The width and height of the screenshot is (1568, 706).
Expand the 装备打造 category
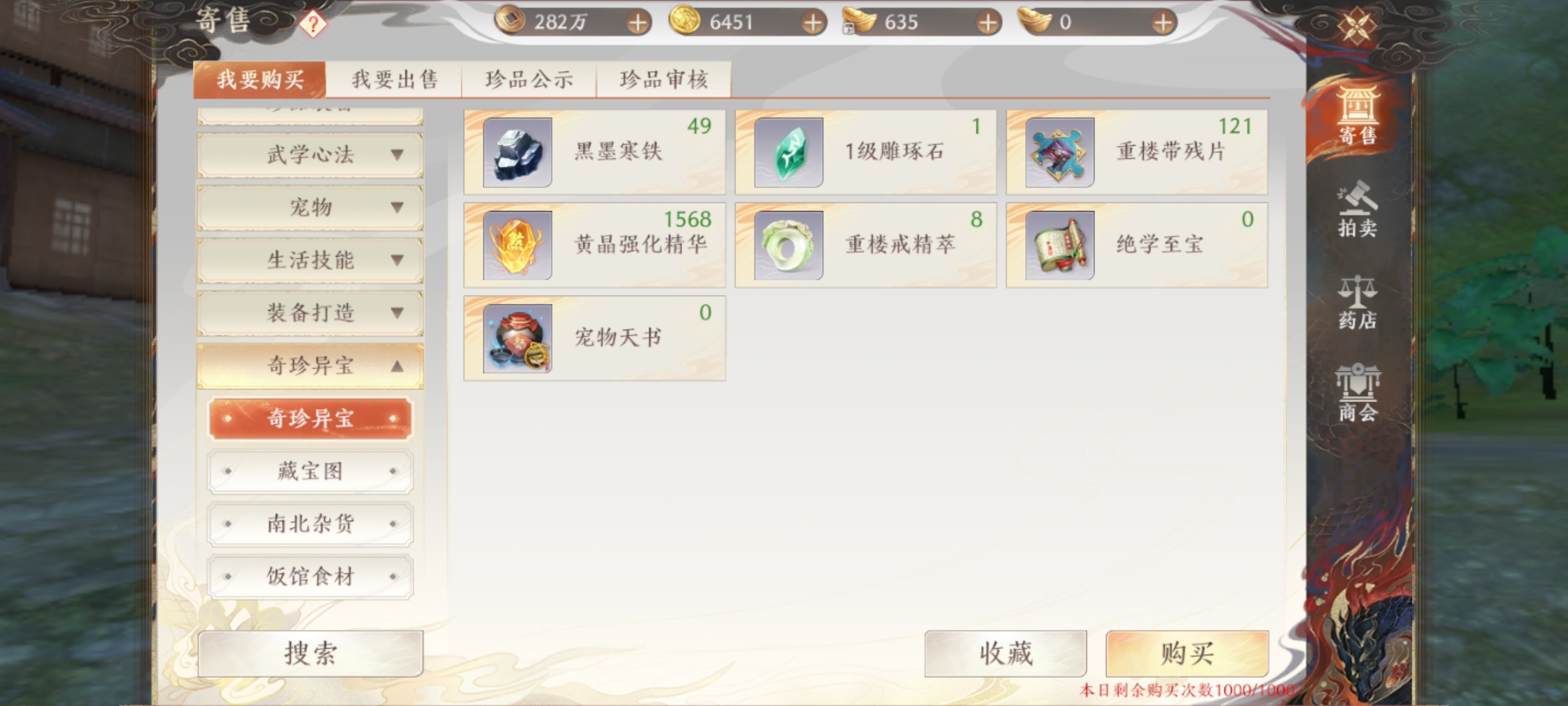[x=310, y=313]
